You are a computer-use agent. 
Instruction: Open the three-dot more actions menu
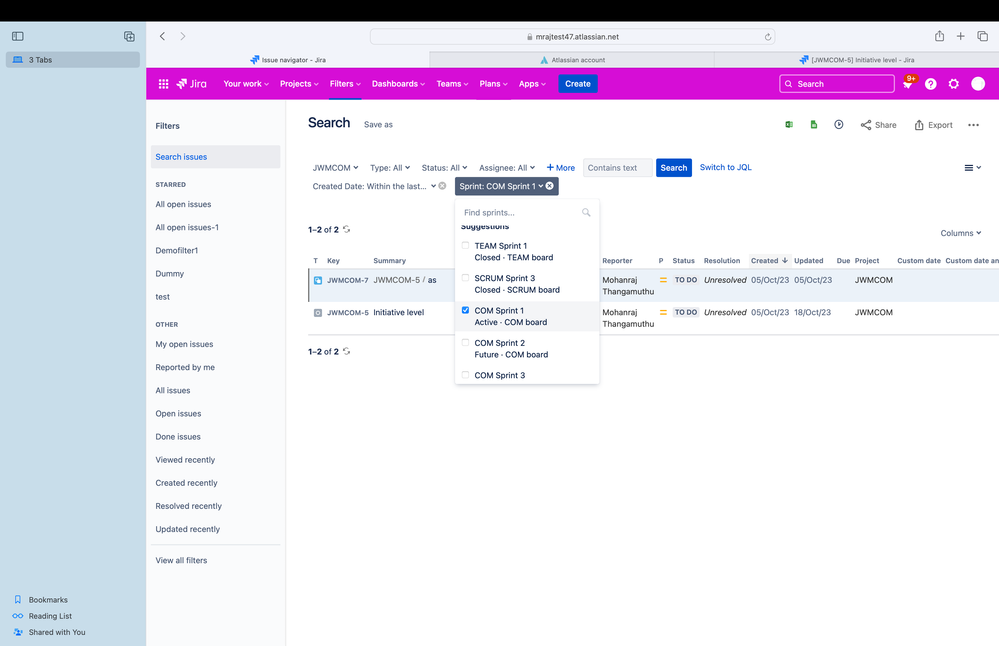tap(973, 125)
